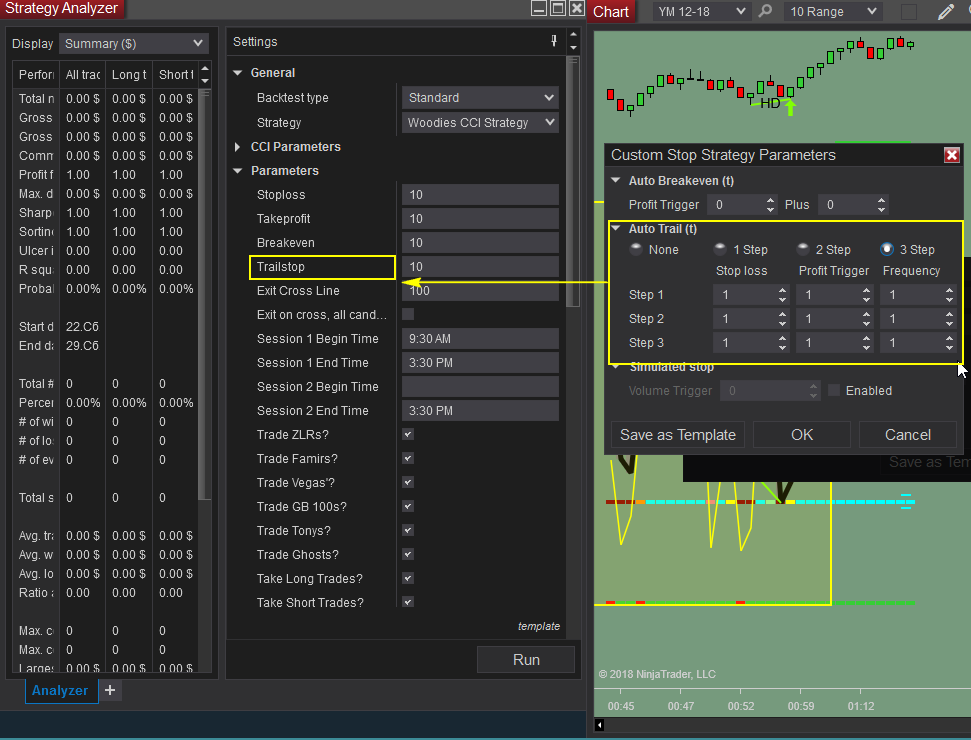Viewport: 971px width, 740px height.
Task: Toggle the Trade Ghosts checkbox
Action: (407, 554)
